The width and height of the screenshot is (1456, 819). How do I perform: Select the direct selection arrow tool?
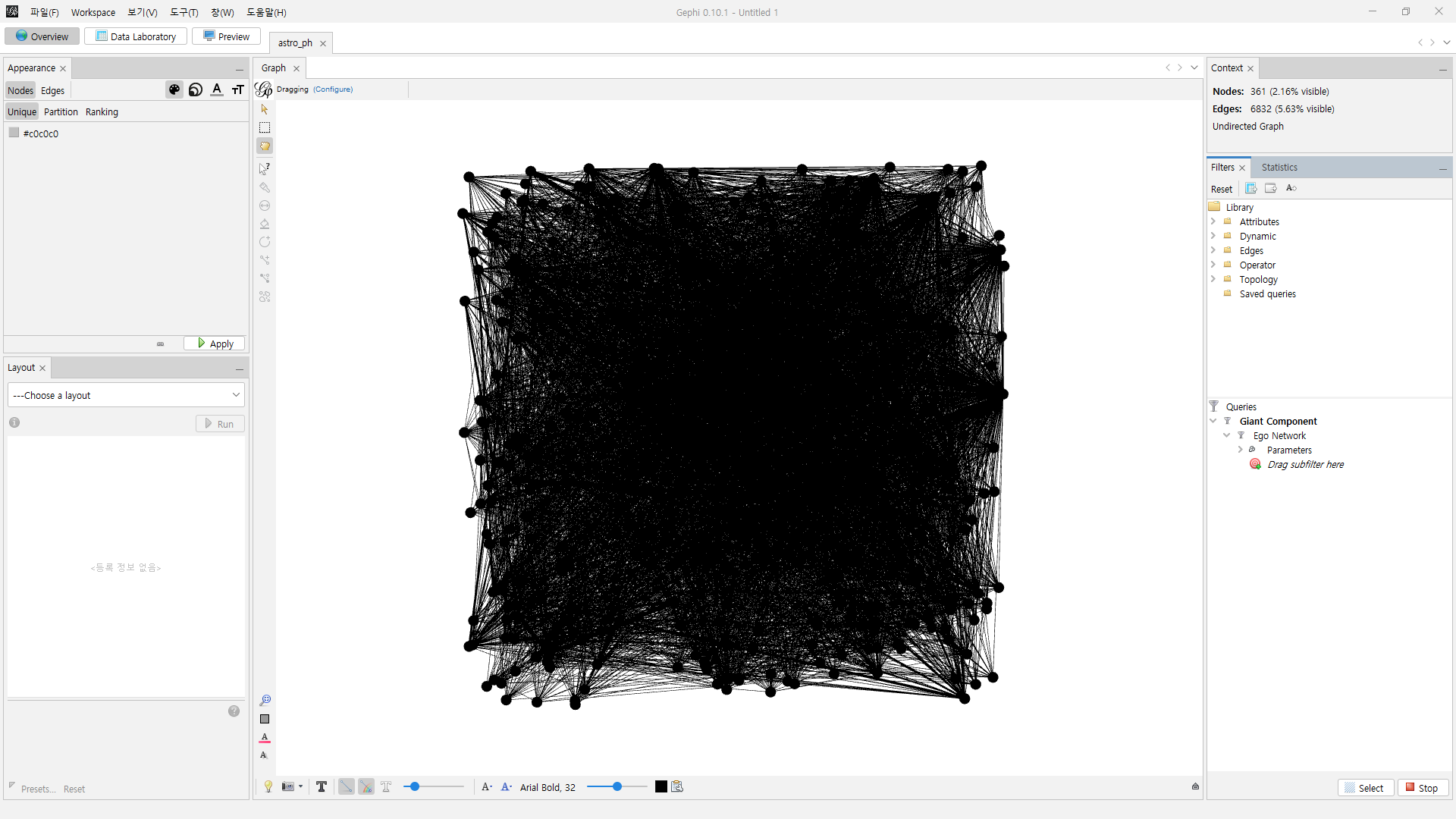(x=265, y=109)
